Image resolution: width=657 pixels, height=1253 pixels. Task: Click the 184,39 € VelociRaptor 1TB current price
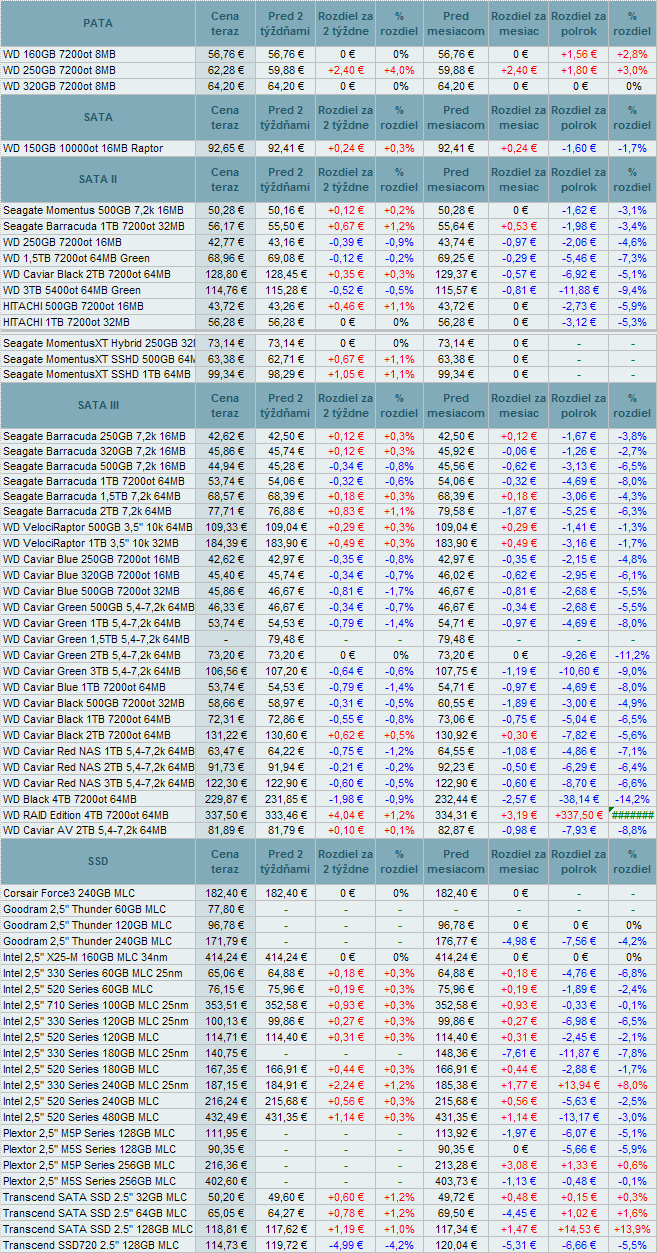[225, 542]
